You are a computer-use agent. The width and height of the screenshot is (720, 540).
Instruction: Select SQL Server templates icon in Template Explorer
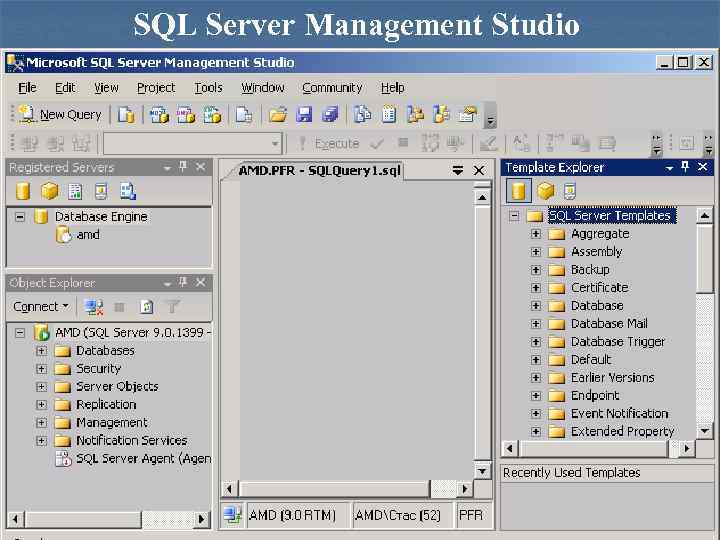click(518, 191)
